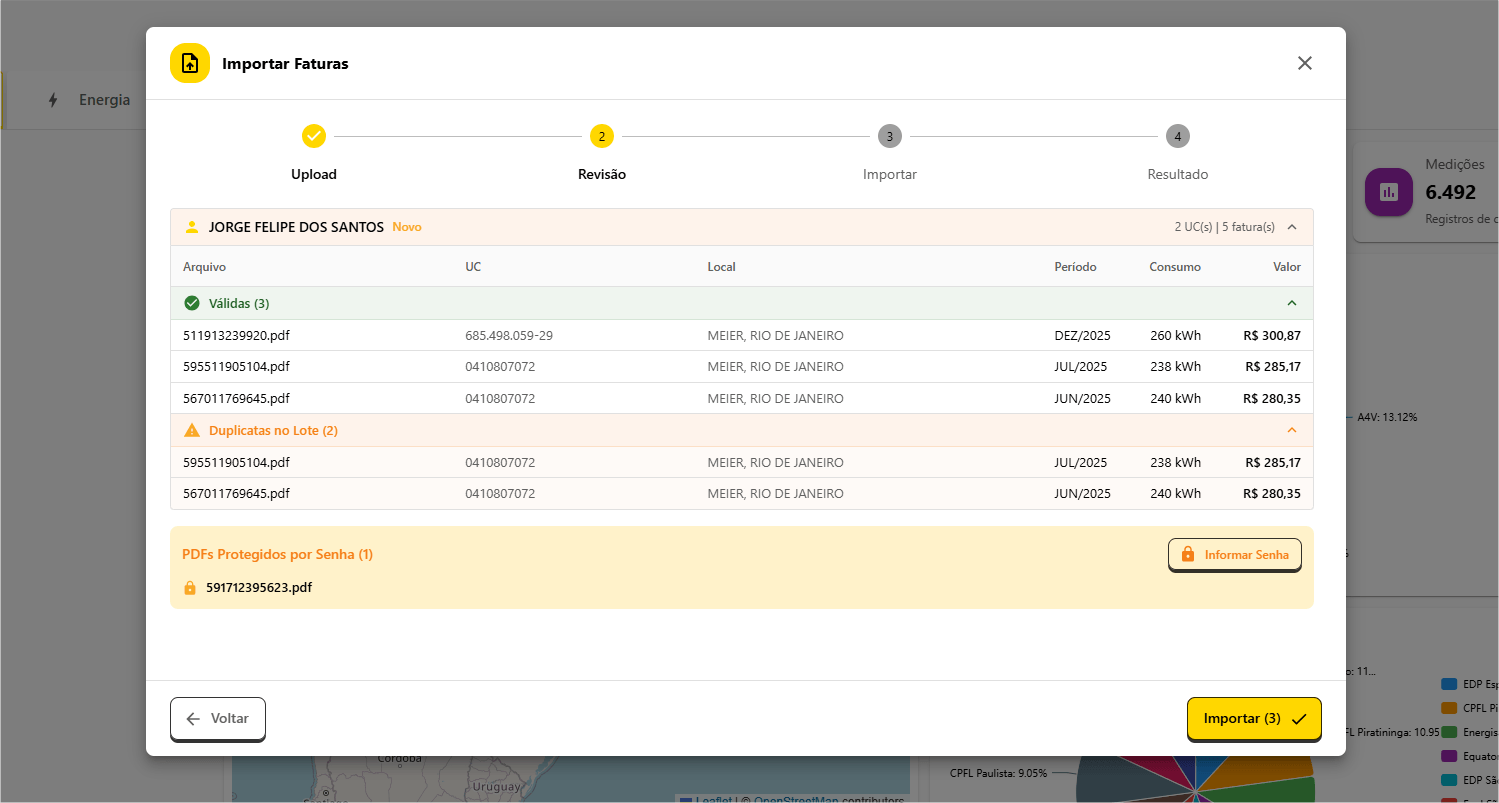The width and height of the screenshot is (1499, 803).
Task: Click the Valor column header
Action: 1286,267
